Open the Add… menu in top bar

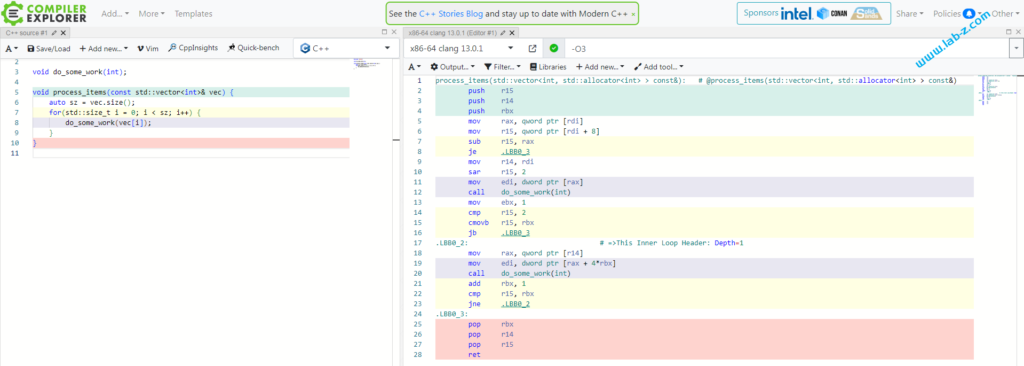[115, 13]
